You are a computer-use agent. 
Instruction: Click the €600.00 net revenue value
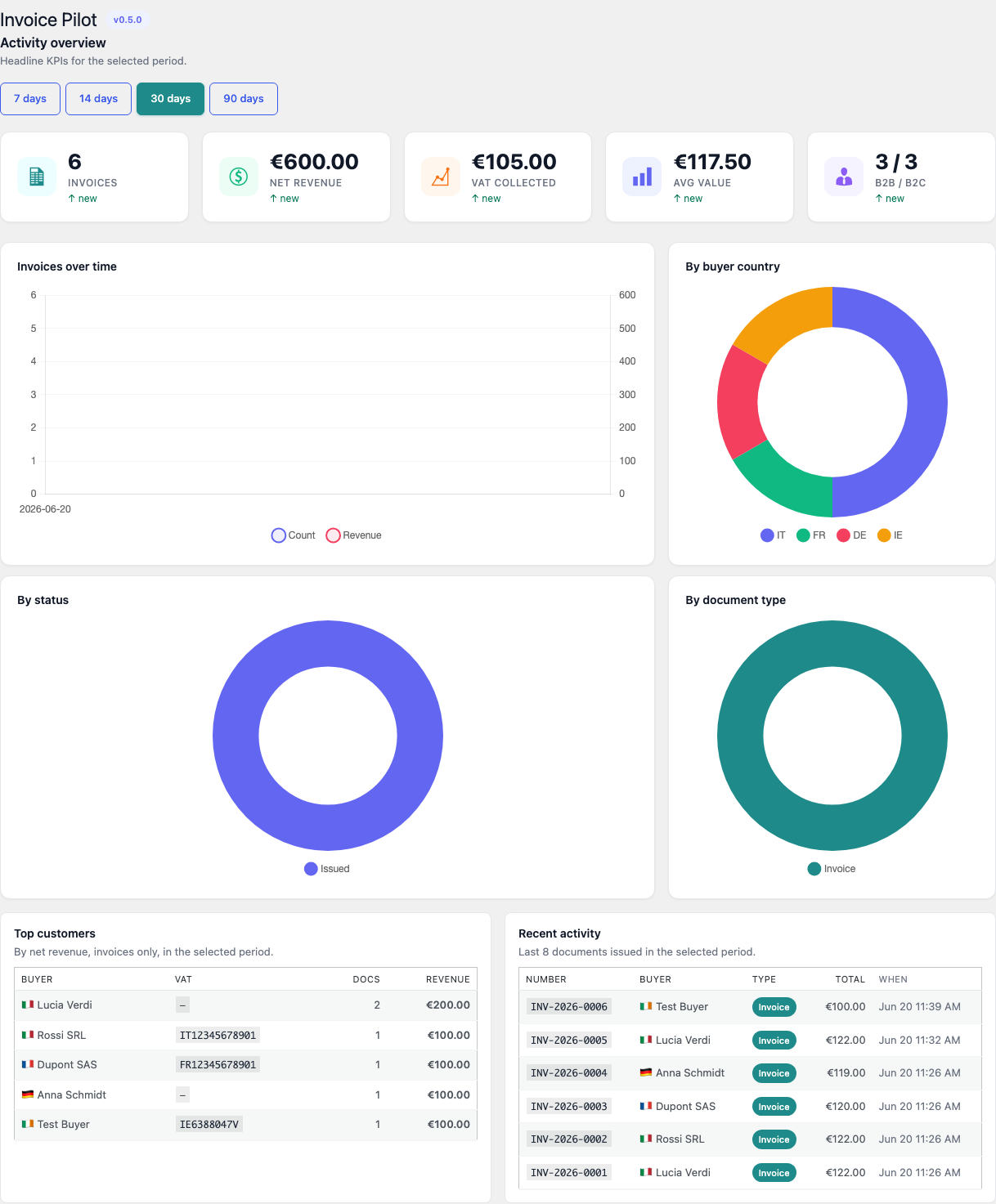tap(315, 162)
